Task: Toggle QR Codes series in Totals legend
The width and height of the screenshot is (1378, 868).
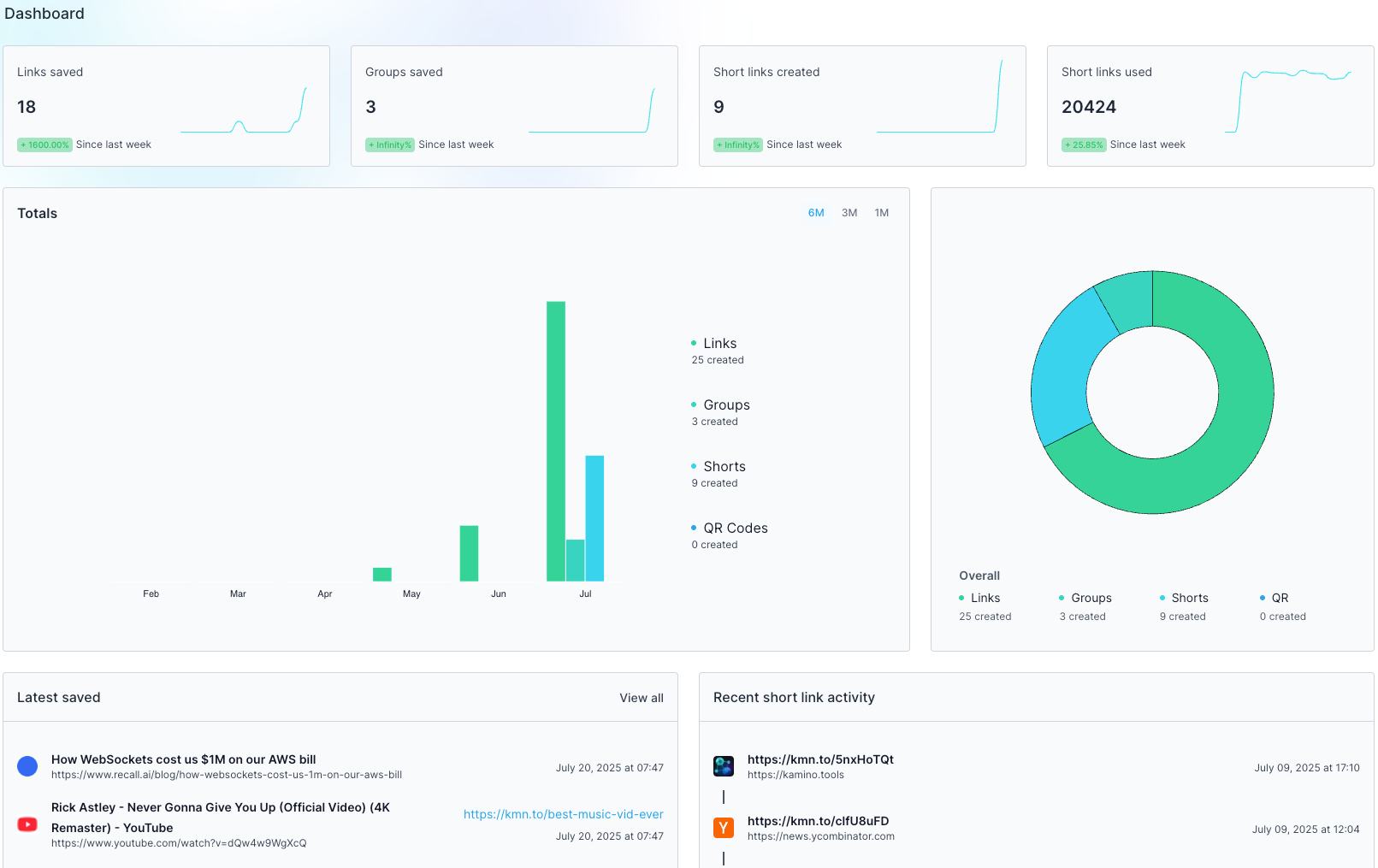Action: 735,528
